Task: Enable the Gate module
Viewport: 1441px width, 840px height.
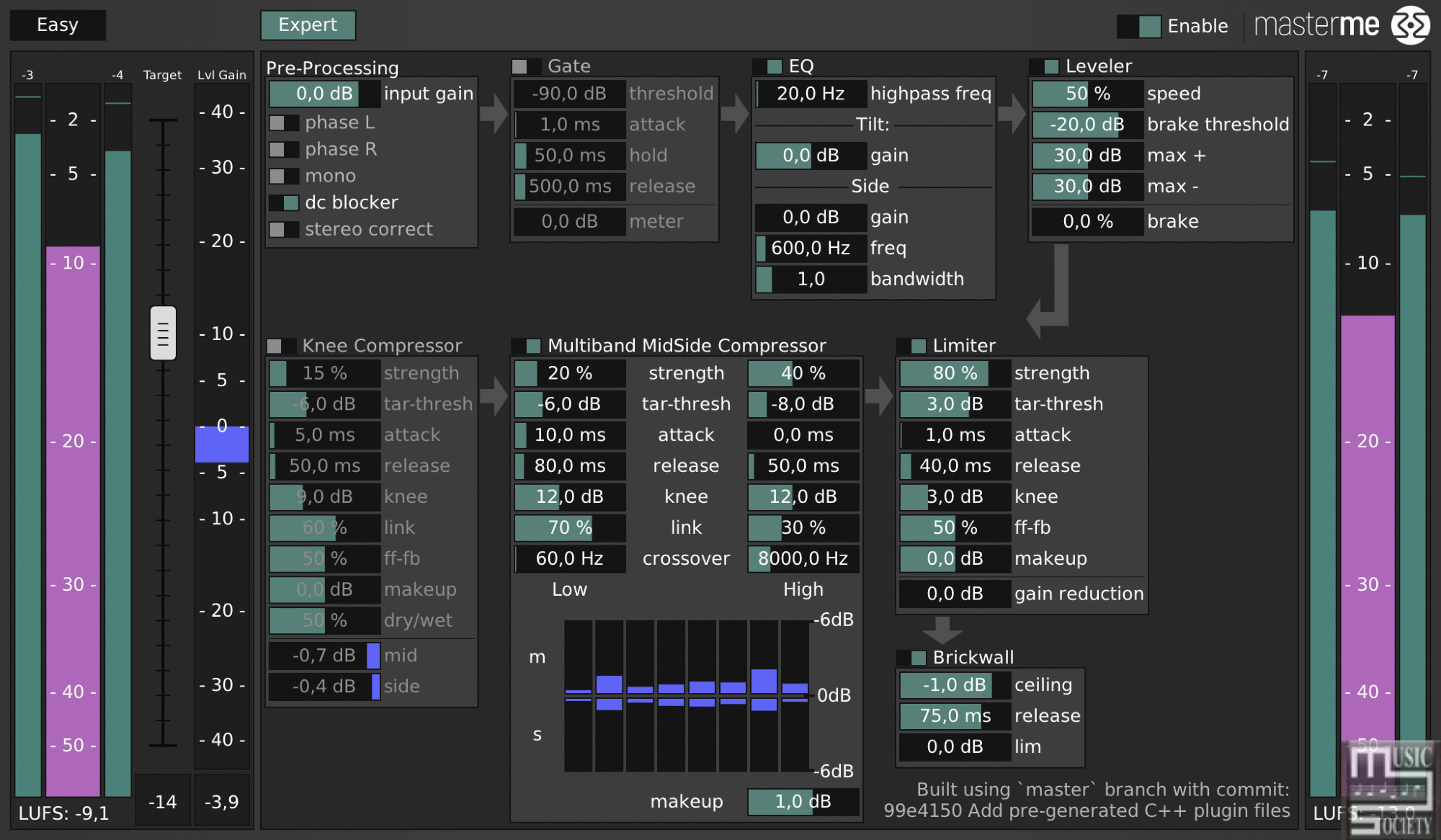Action: click(526, 67)
